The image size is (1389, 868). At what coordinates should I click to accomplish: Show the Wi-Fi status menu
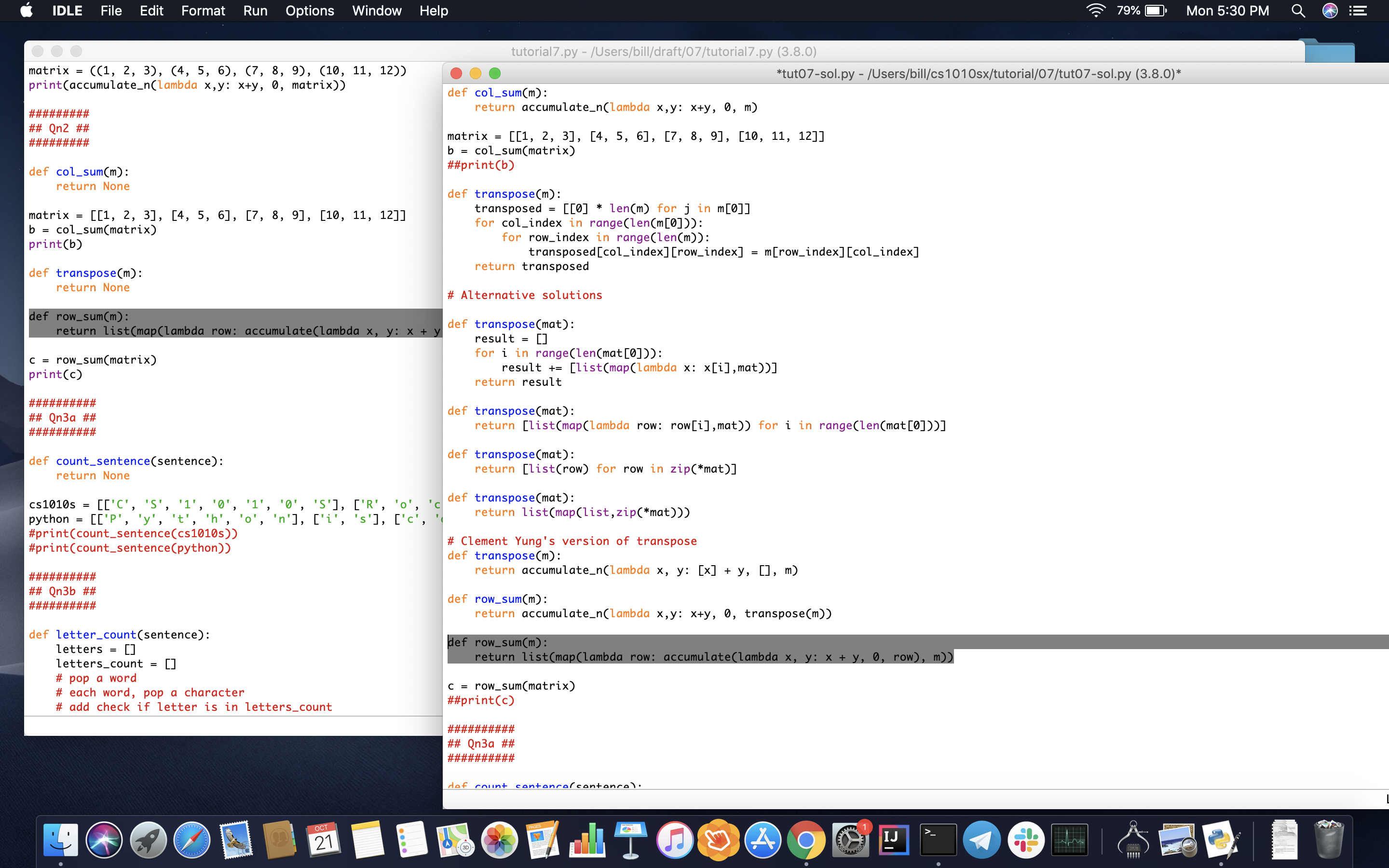point(1095,11)
